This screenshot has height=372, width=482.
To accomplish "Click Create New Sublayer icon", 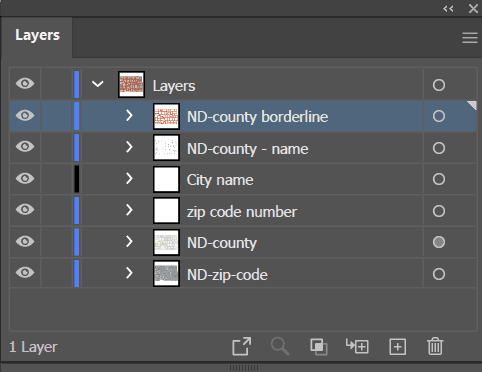I will [357, 346].
